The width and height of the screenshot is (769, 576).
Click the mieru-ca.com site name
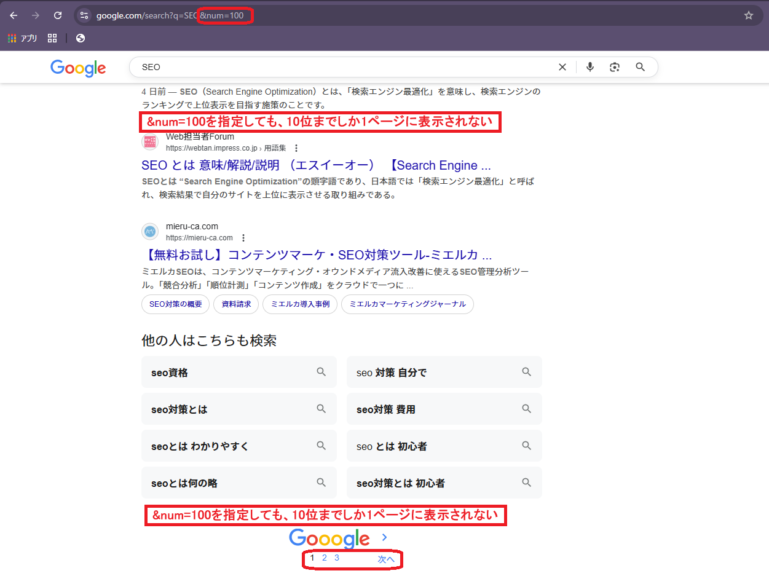[192, 226]
